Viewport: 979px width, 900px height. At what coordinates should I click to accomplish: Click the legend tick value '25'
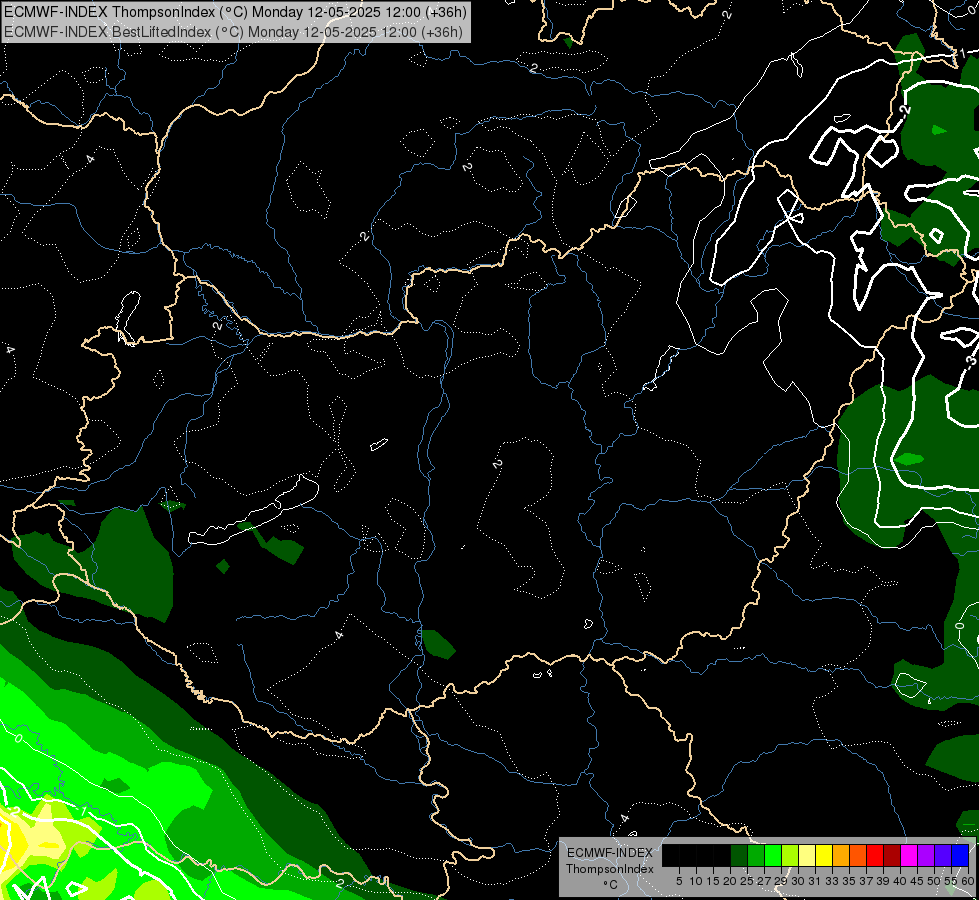click(747, 881)
